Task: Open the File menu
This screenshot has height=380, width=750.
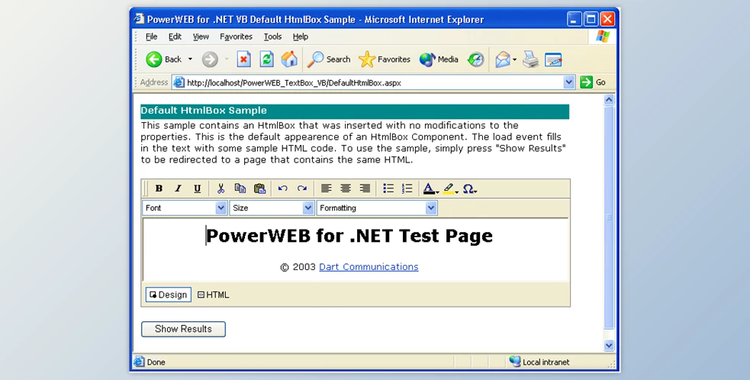Action: (x=151, y=36)
